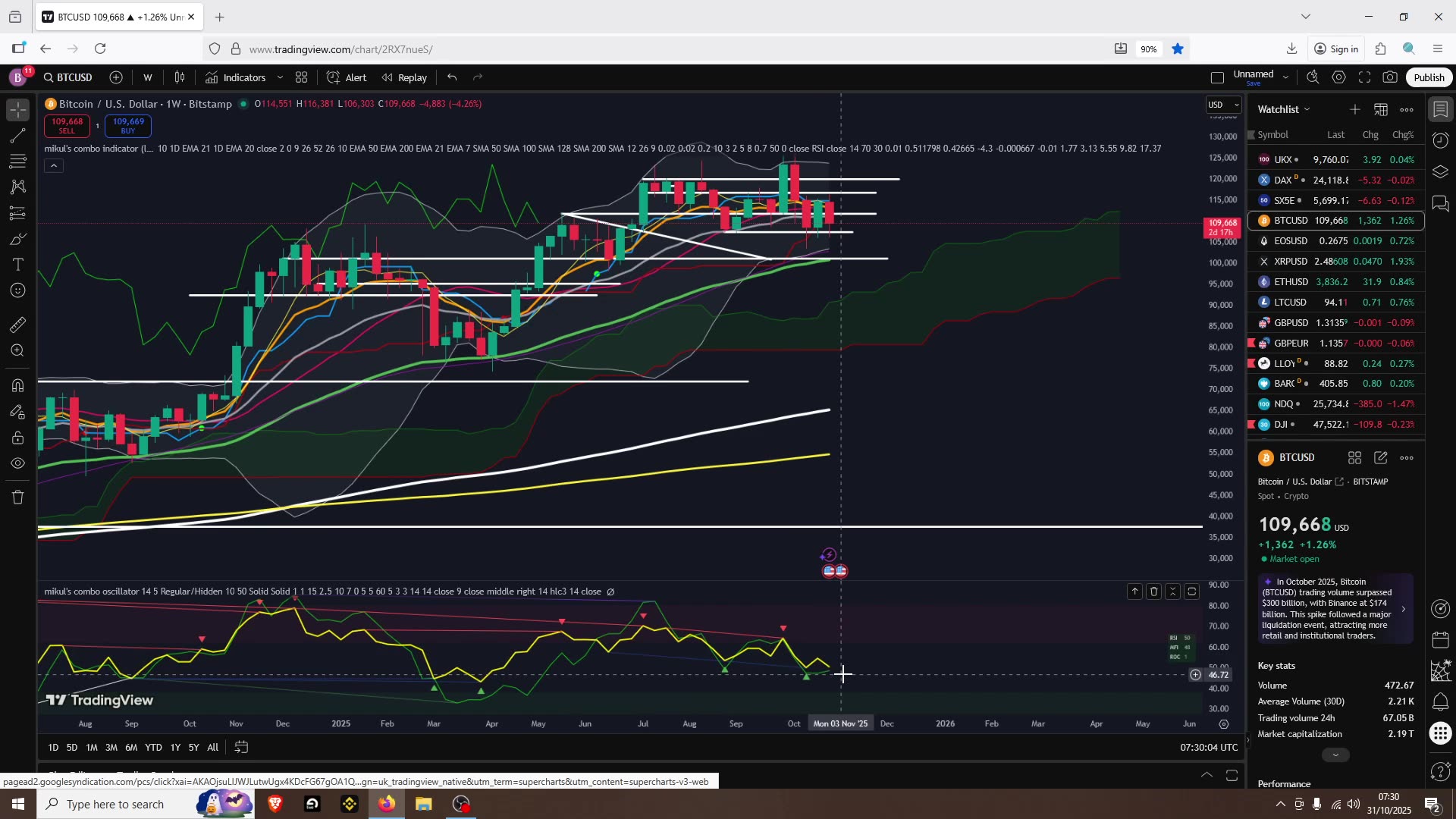Select the Text drawing tool
Image resolution: width=1456 pixels, height=819 pixels.
17,265
